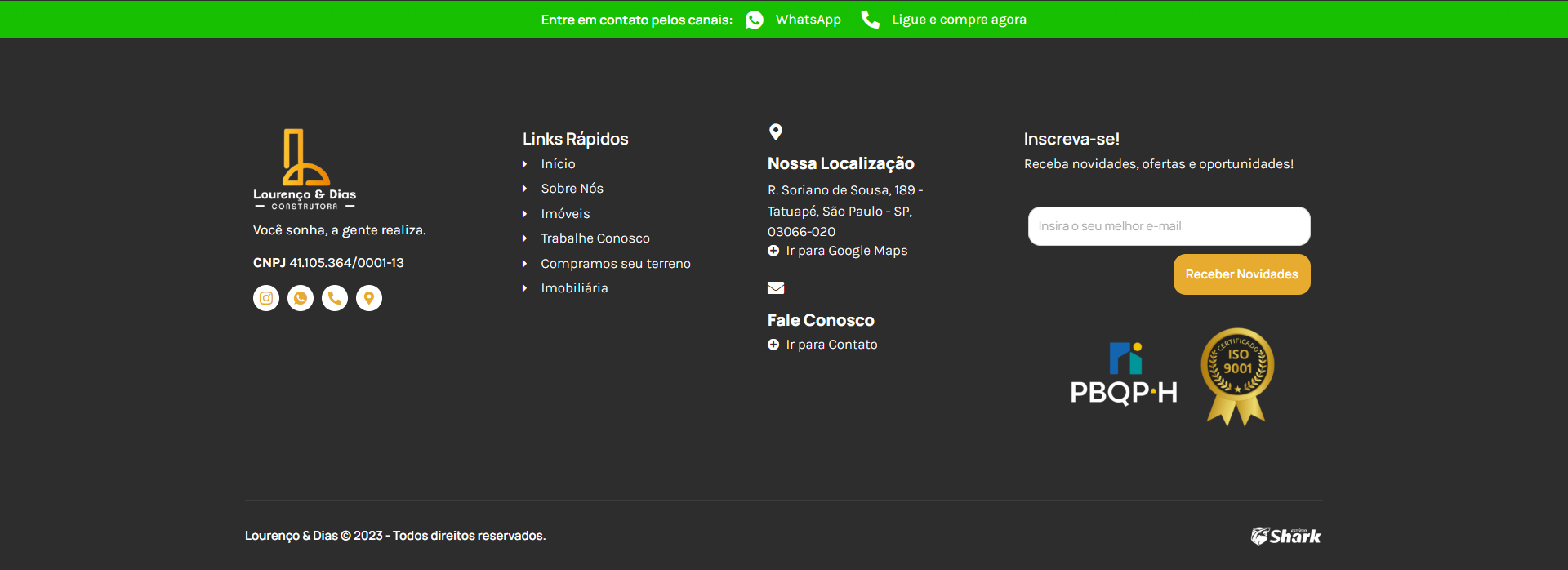Click the map pin circle icon in the footer
The height and width of the screenshot is (570, 1568).
pos(369,298)
